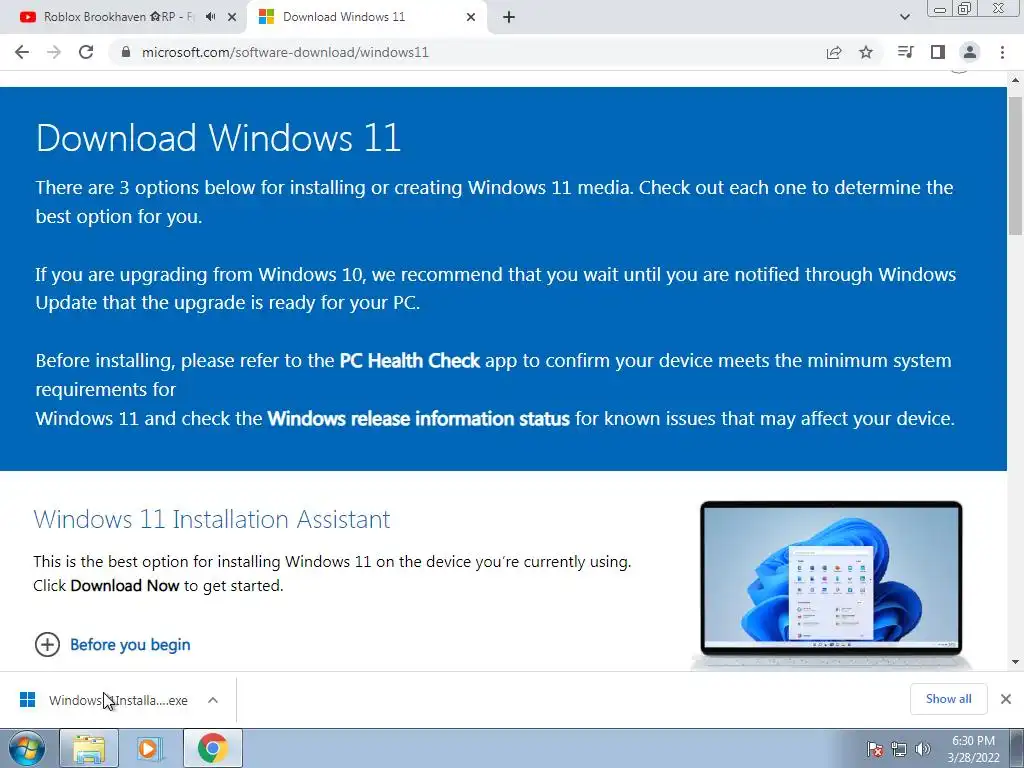The image size is (1024, 768).
Task: Open Windows release information status link
Action: click(x=419, y=419)
